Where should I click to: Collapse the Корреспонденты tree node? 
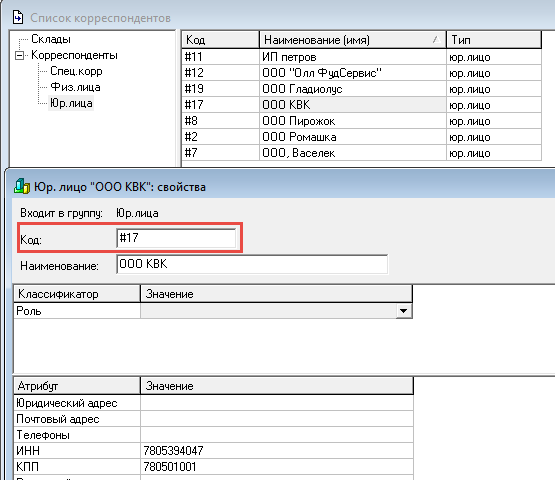point(20,56)
